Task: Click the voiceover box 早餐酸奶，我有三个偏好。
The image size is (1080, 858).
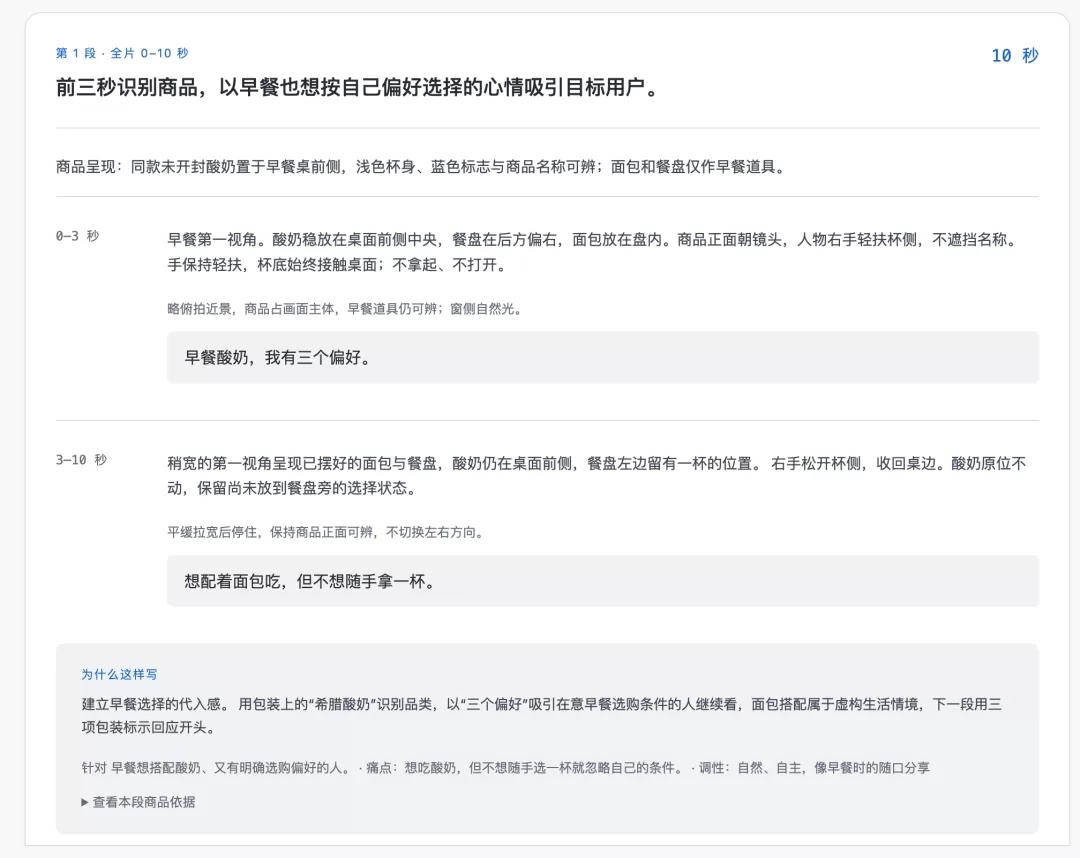Action: point(603,357)
